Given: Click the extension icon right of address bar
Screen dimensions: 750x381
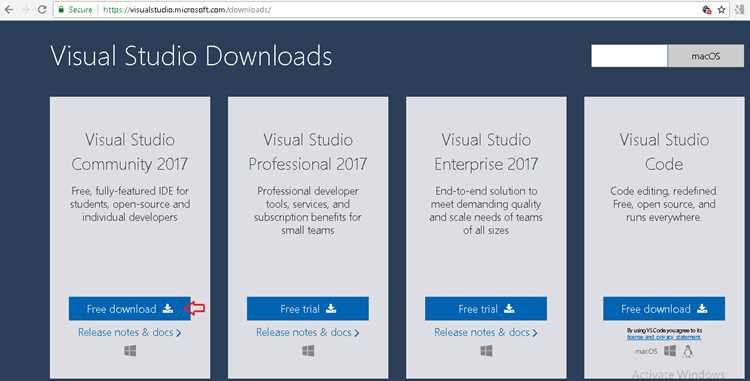Looking at the screenshot, I should click(x=739, y=10).
